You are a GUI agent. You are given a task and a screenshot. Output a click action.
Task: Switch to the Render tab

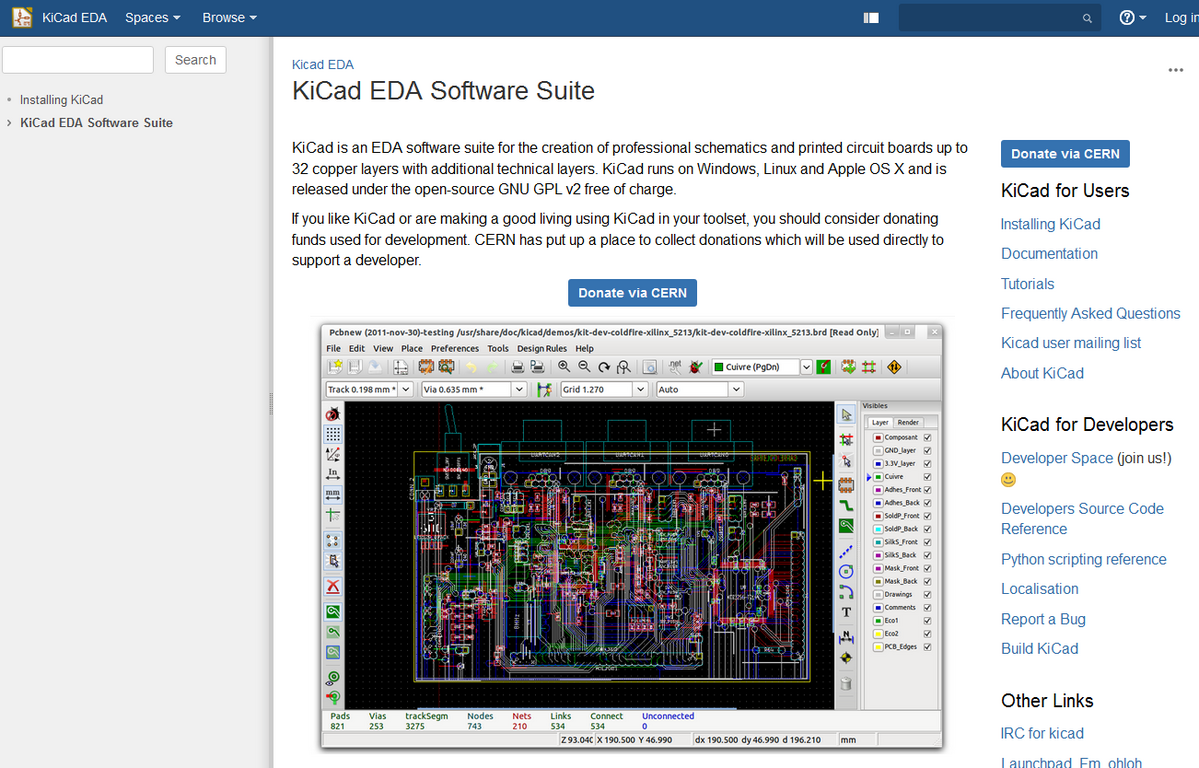pyautogui.click(x=907, y=422)
